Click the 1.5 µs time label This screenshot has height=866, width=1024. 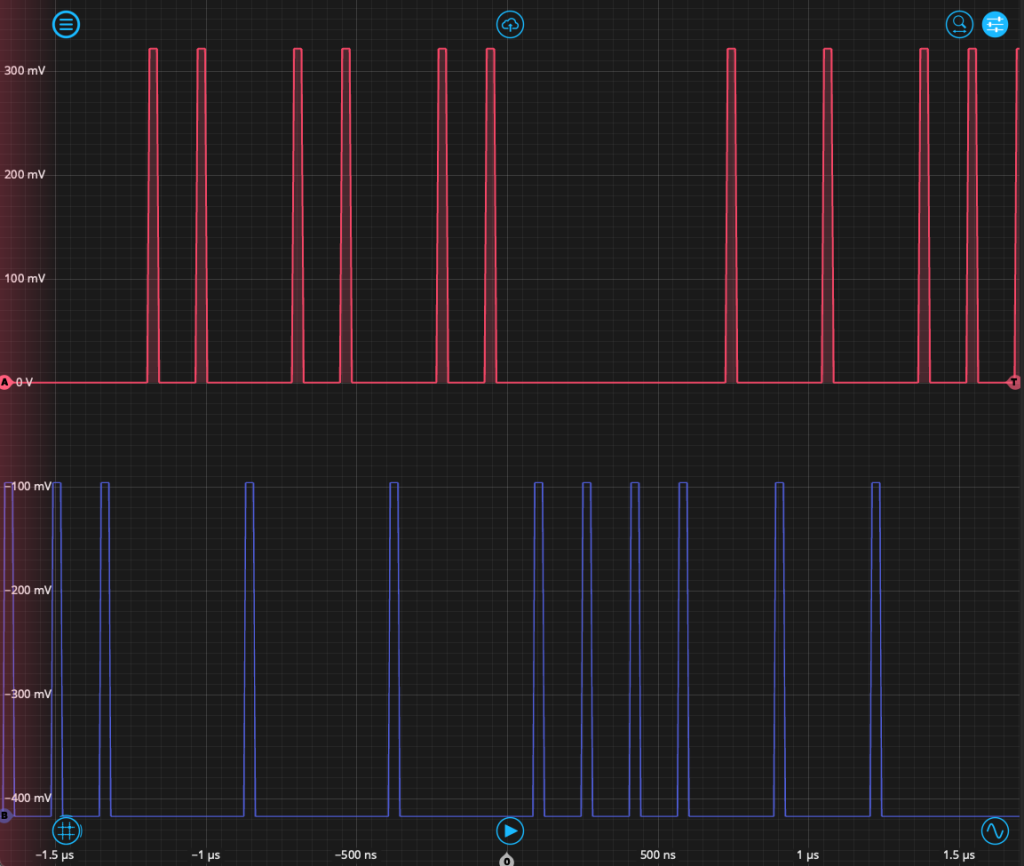click(958, 856)
